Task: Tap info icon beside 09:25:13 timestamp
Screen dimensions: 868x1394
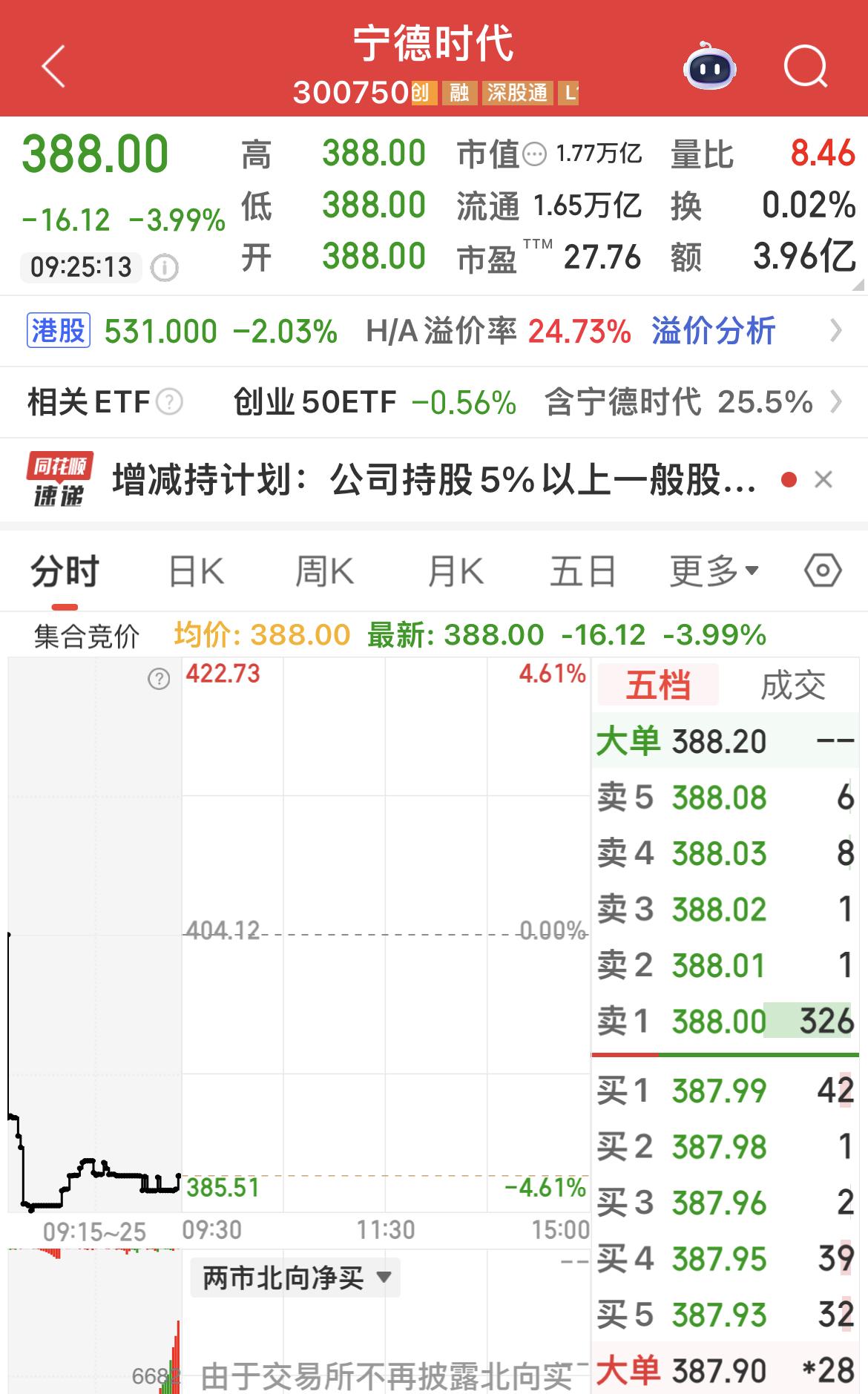Action: [x=164, y=267]
